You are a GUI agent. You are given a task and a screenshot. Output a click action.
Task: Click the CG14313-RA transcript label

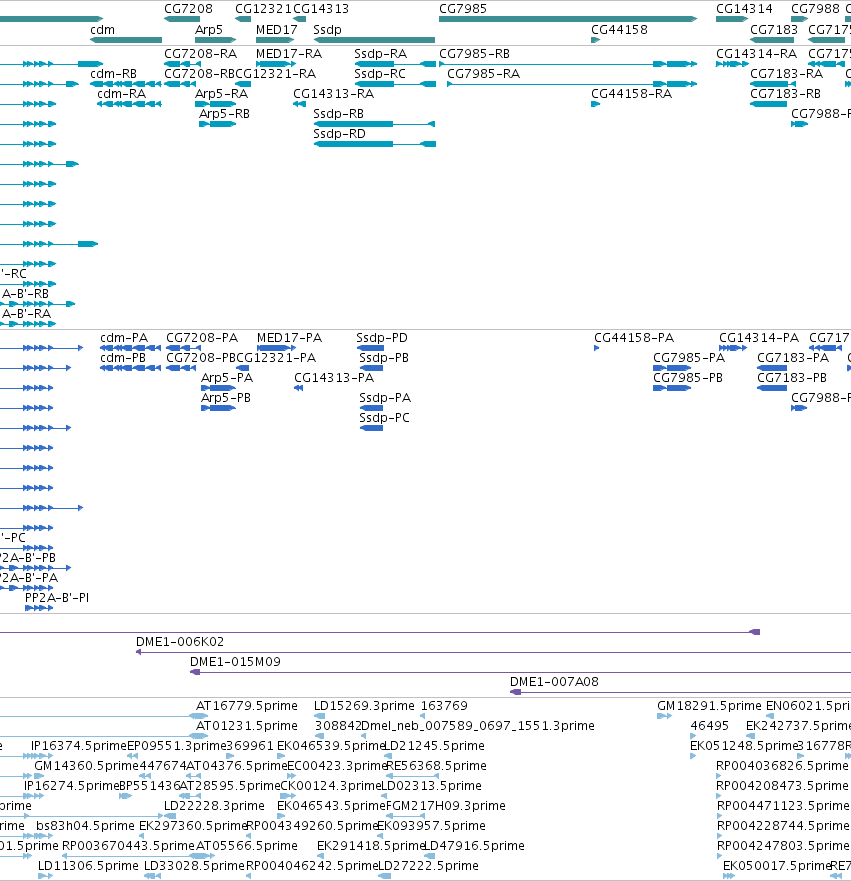pos(334,94)
